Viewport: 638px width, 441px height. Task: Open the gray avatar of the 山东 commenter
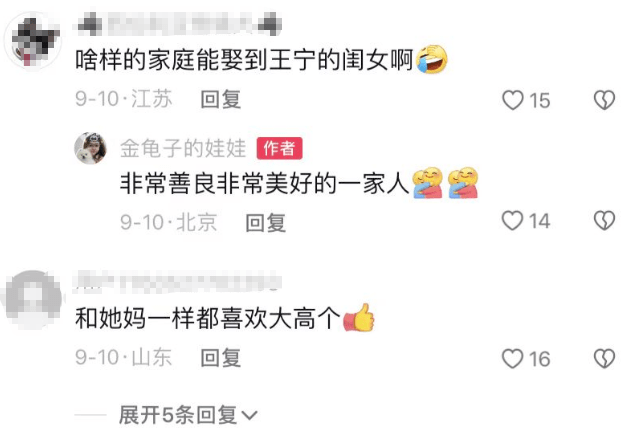coord(33,299)
